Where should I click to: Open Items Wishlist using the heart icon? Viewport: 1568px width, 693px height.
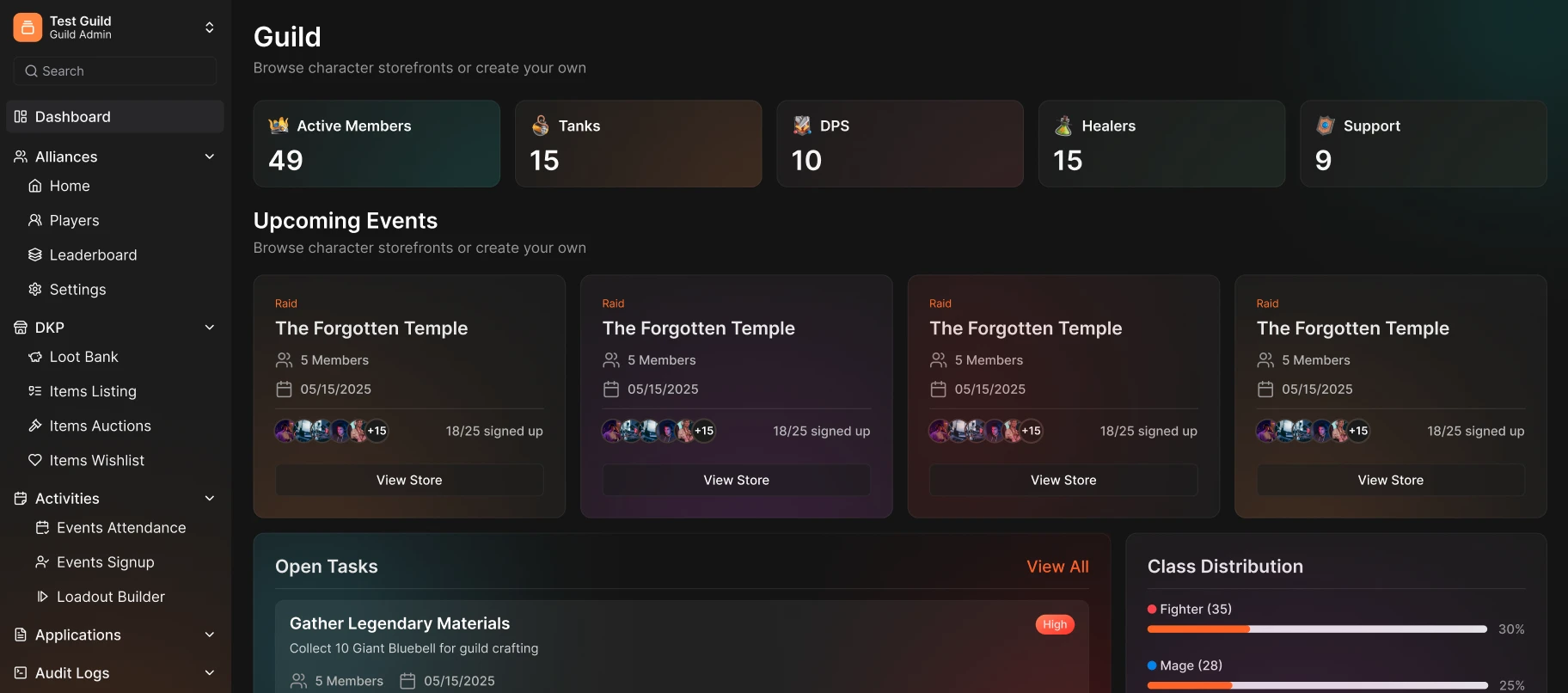pos(34,460)
